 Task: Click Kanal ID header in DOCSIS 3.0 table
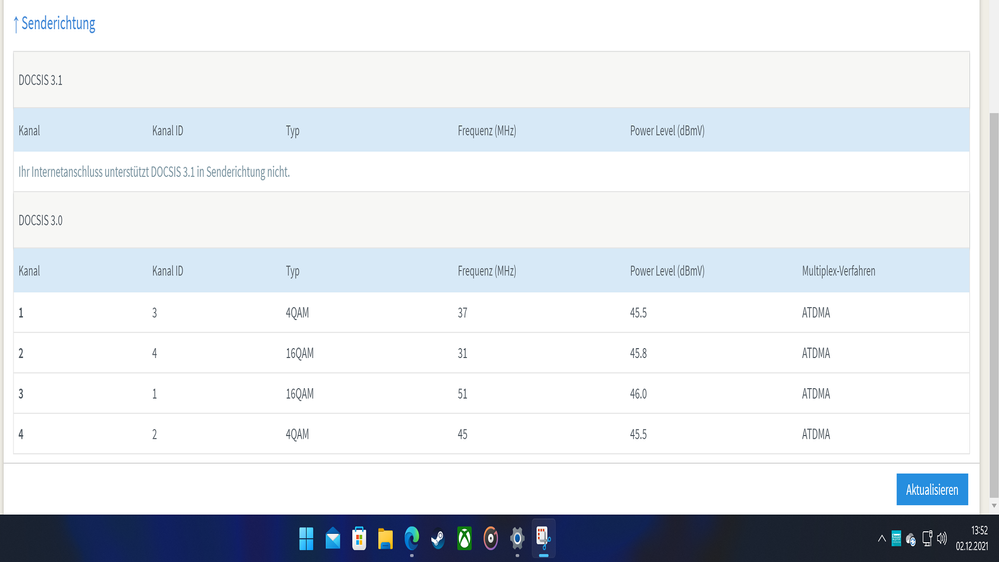pos(168,271)
